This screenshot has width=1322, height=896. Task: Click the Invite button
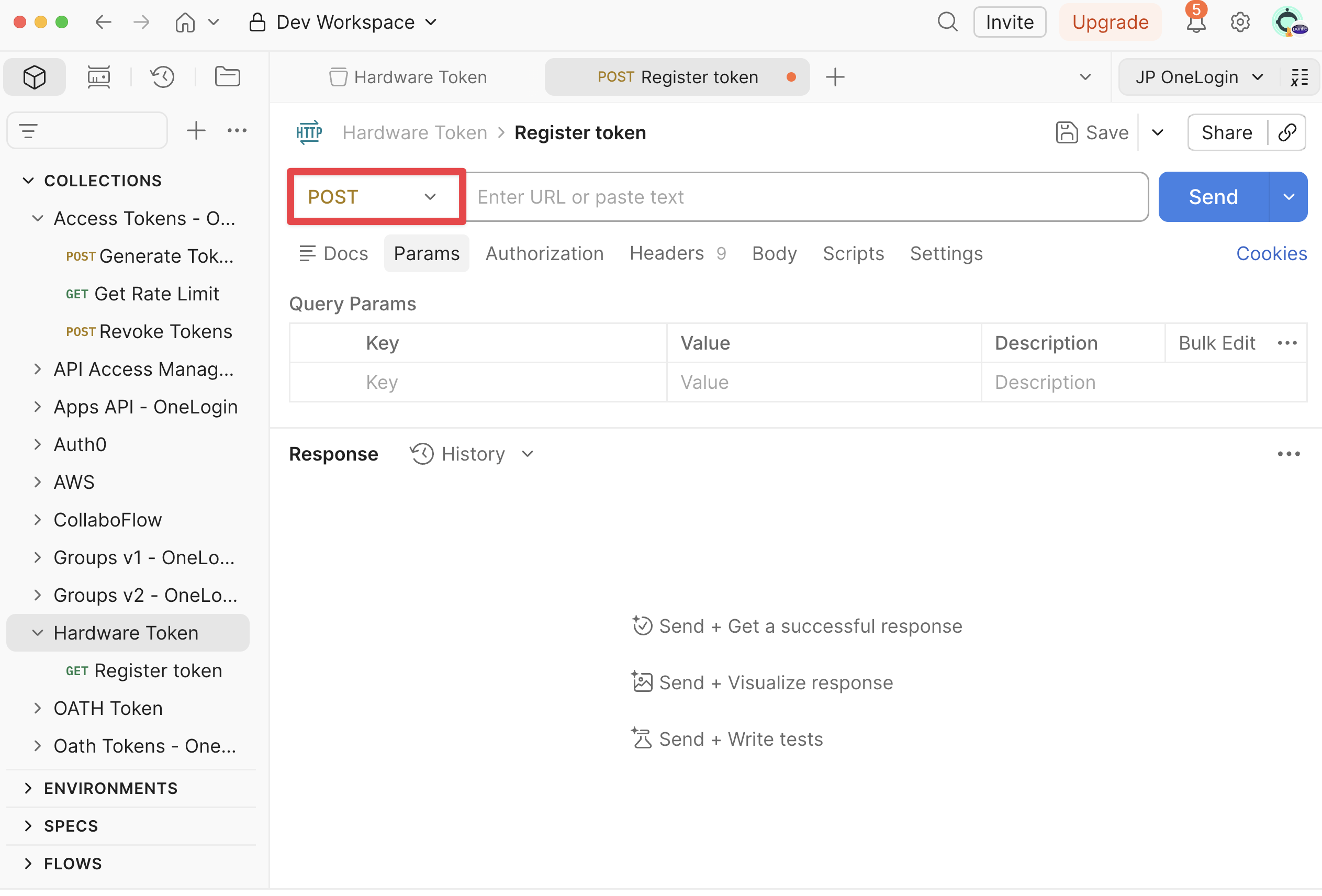pos(1010,22)
